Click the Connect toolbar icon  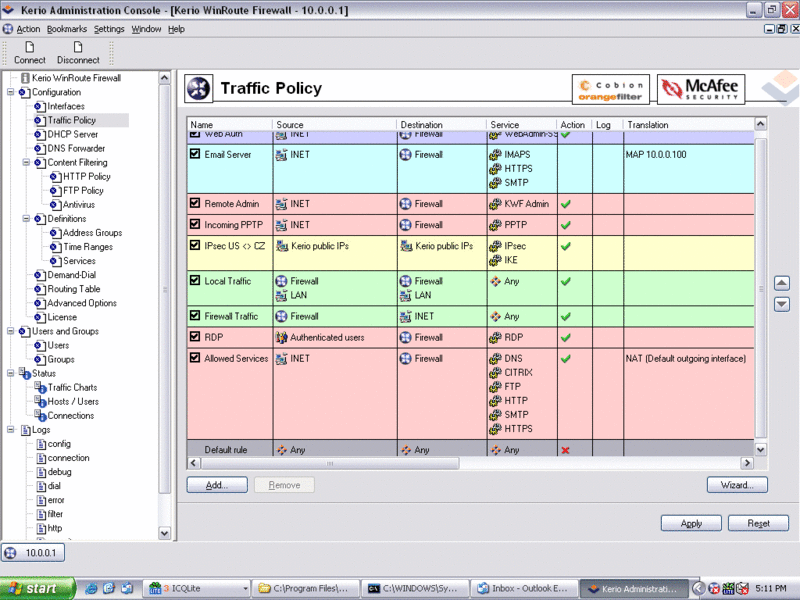pos(30,47)
